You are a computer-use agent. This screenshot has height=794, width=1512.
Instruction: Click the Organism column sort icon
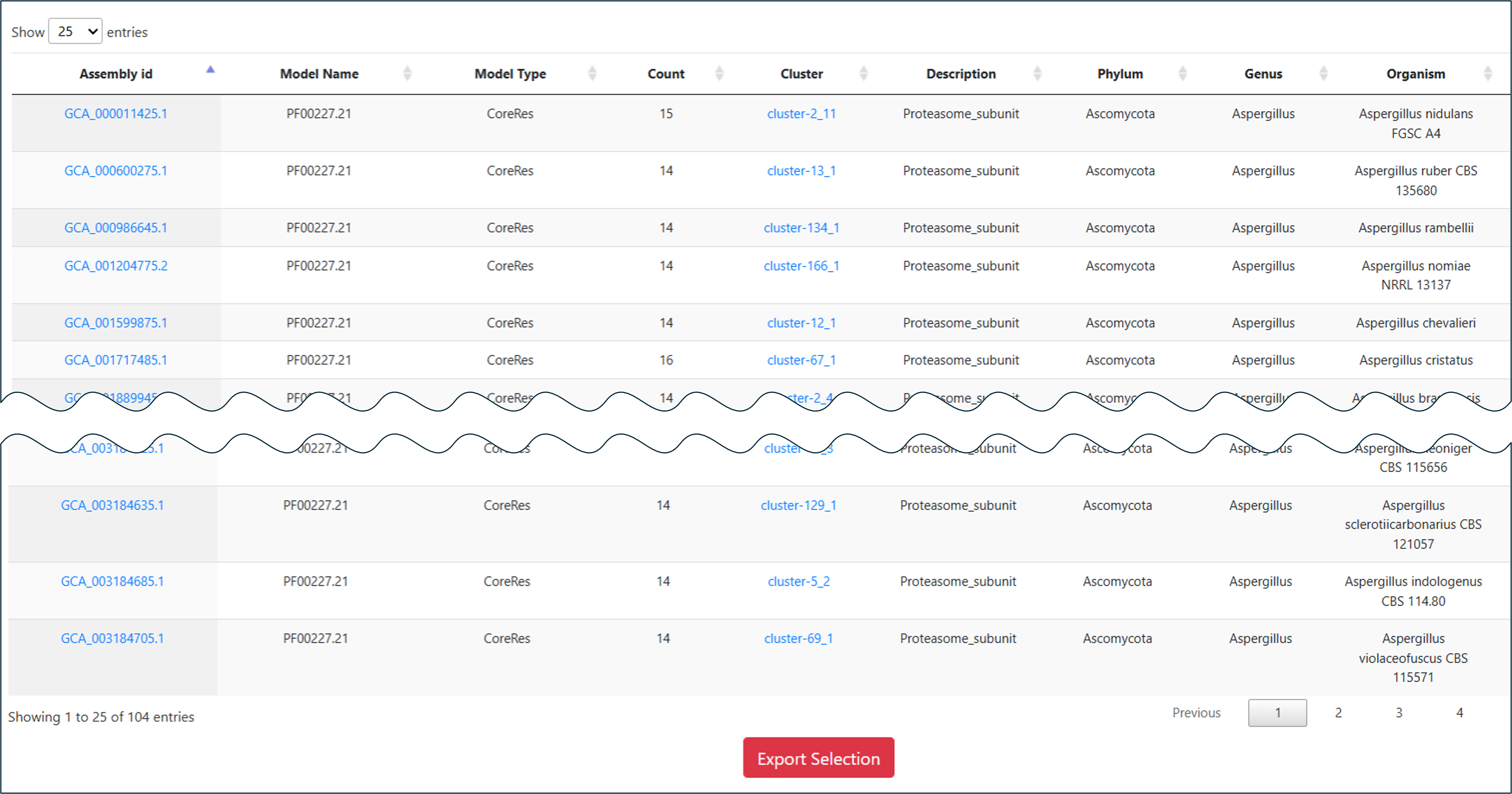pyautogui.click(x=1487, y=73)
